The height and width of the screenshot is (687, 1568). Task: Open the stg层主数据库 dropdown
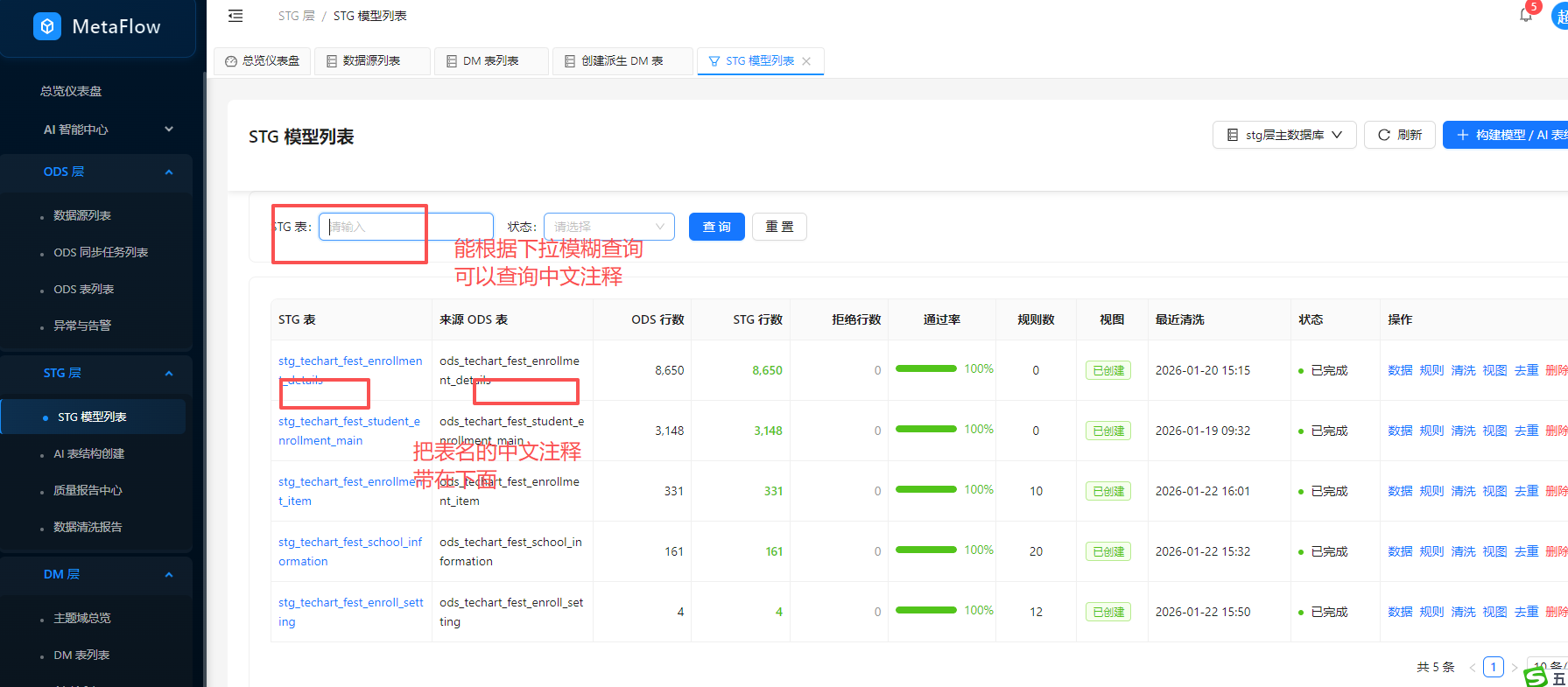(x=1283, y=135)
